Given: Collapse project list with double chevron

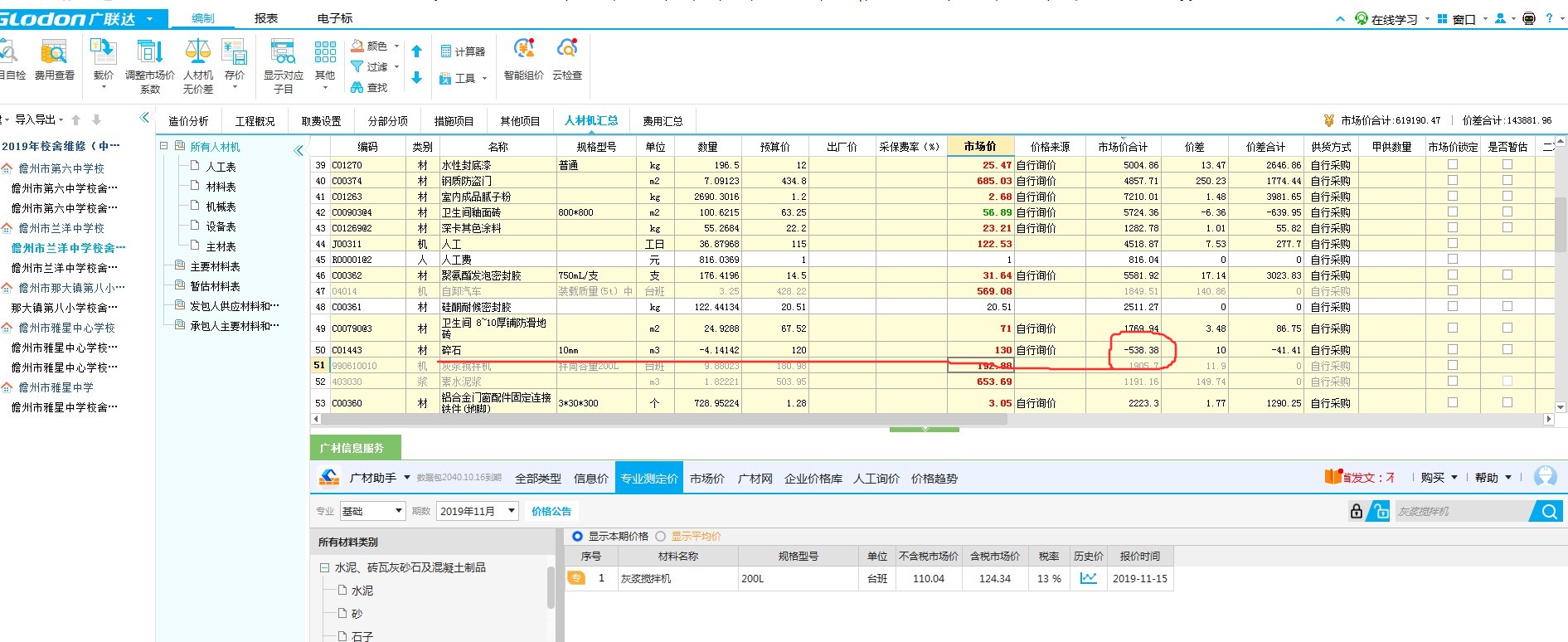Looking at the screenshot, I should [x=144, y=118].
